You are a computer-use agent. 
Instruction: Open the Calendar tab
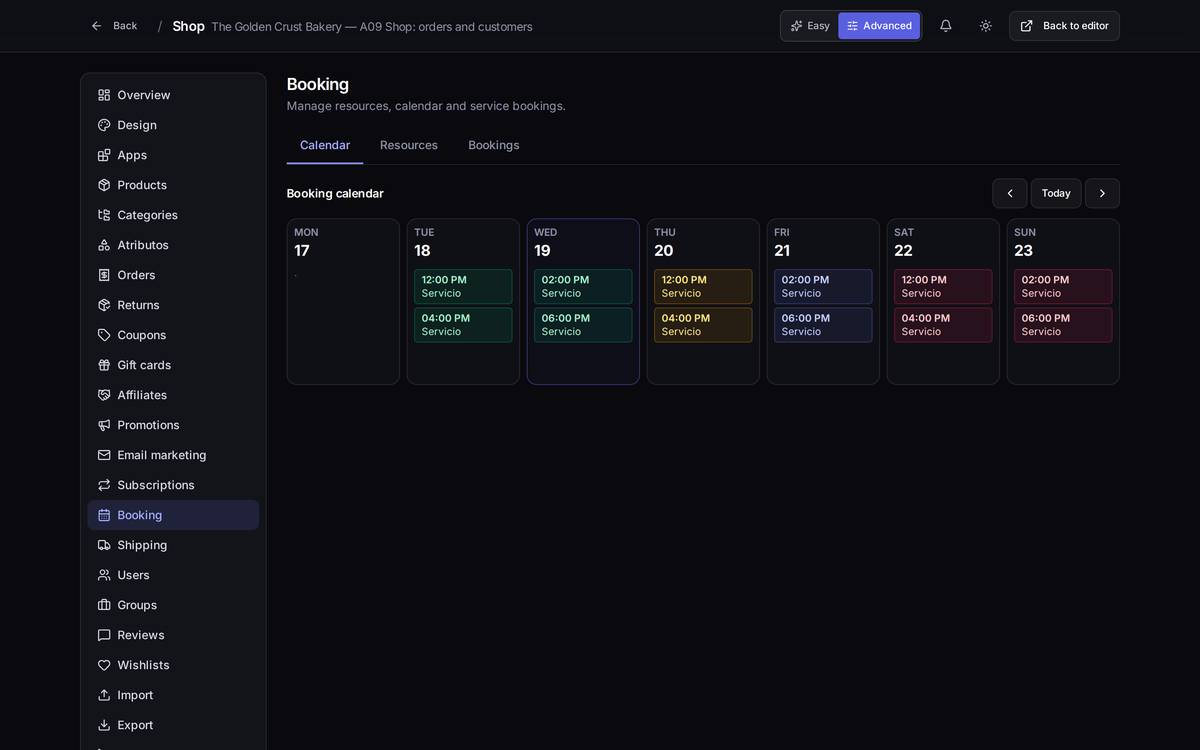(x=325, y=145)
